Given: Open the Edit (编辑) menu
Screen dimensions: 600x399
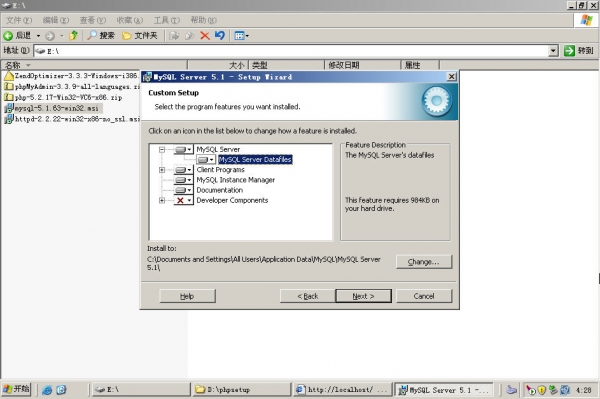Looking at the screenshot, I should [x=56, y=20].
